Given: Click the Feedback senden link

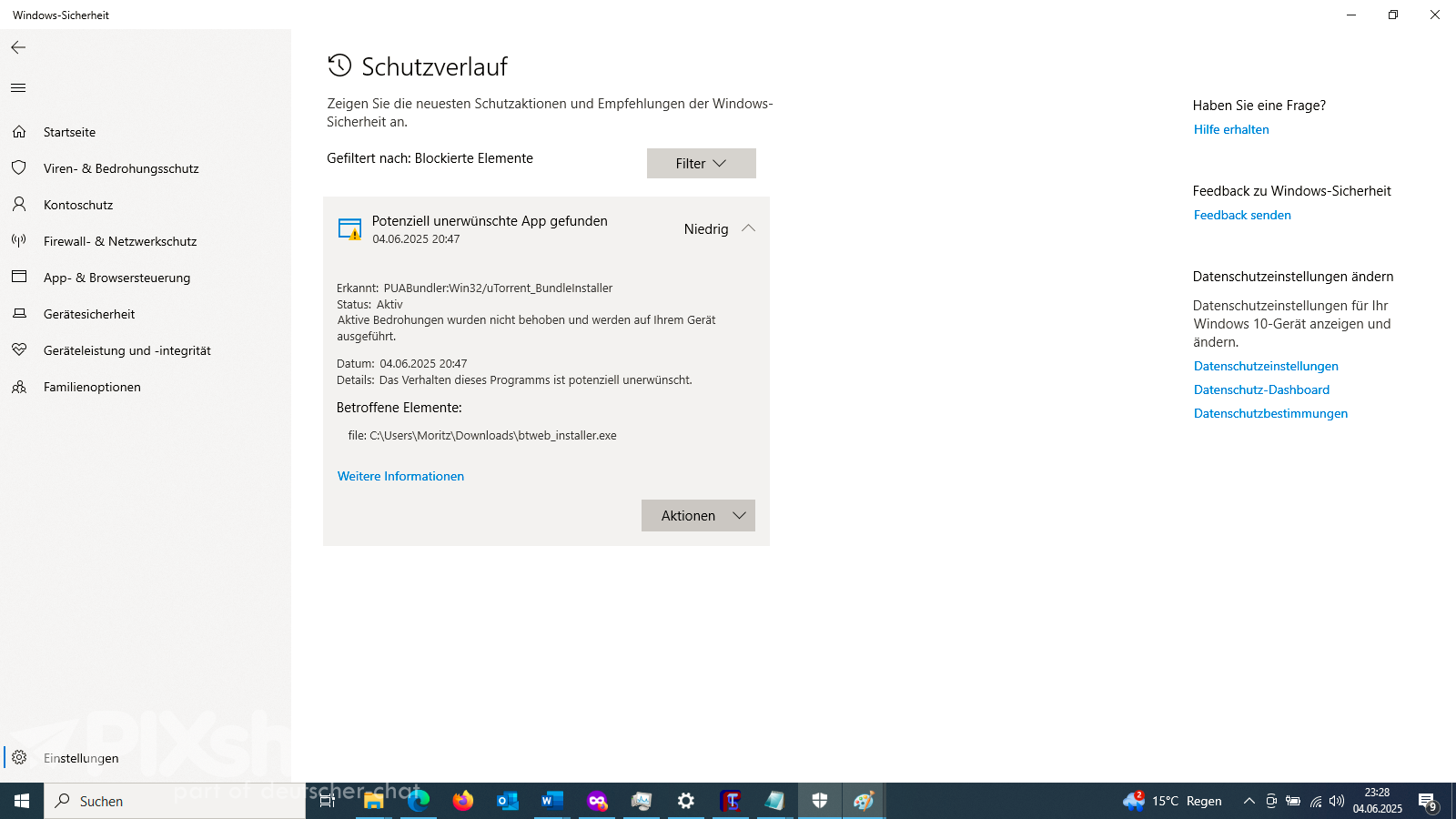Looking at the screenshot, I should tap(1242, 215).
